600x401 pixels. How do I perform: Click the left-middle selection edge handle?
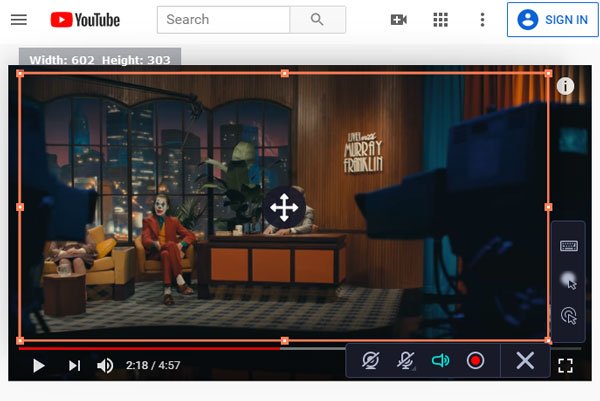point(20,207)
